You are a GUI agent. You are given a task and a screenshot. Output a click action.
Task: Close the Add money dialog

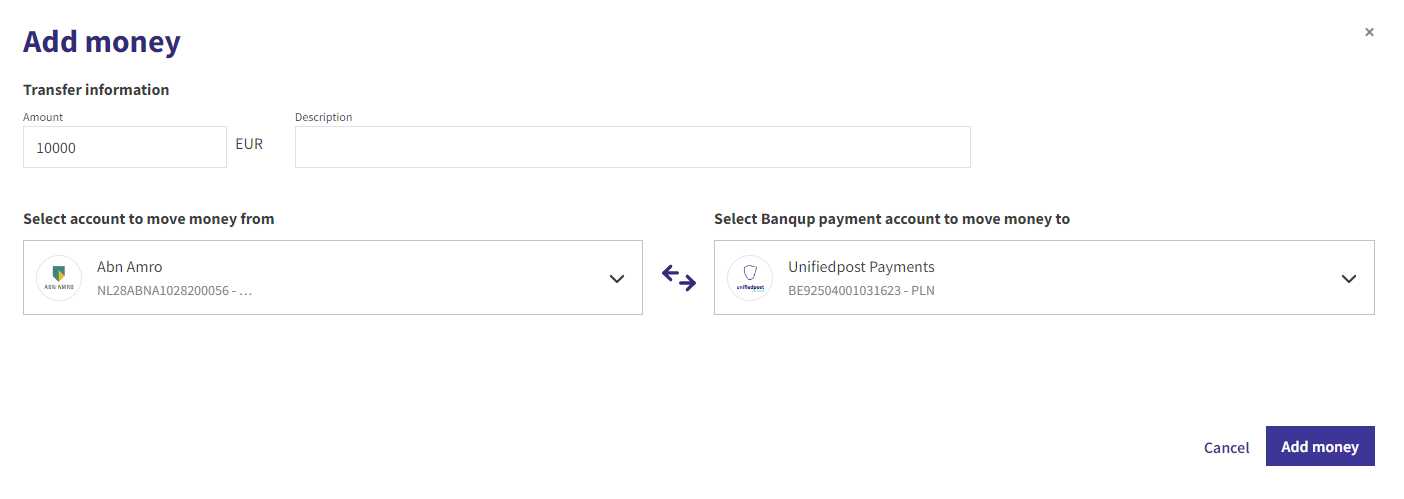[x=1369, y=32]
